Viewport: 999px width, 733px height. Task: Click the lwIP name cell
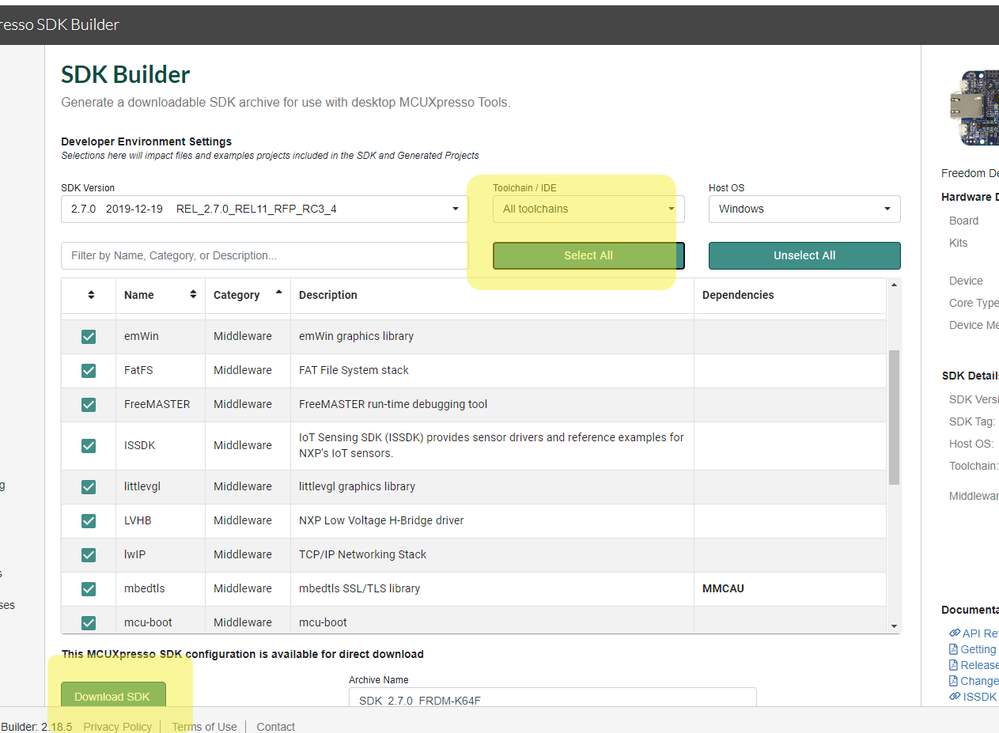135,555
